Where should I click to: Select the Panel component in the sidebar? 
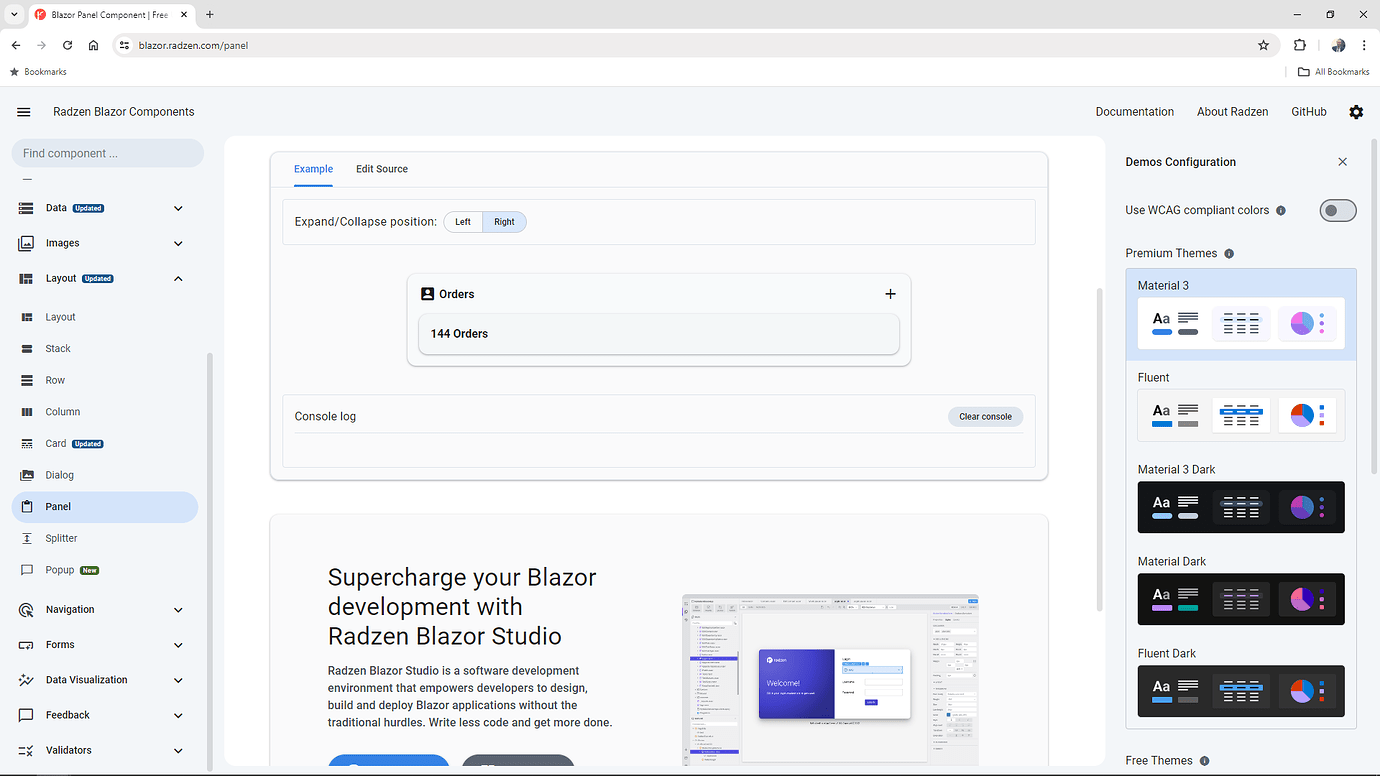(x=60, y=506)
